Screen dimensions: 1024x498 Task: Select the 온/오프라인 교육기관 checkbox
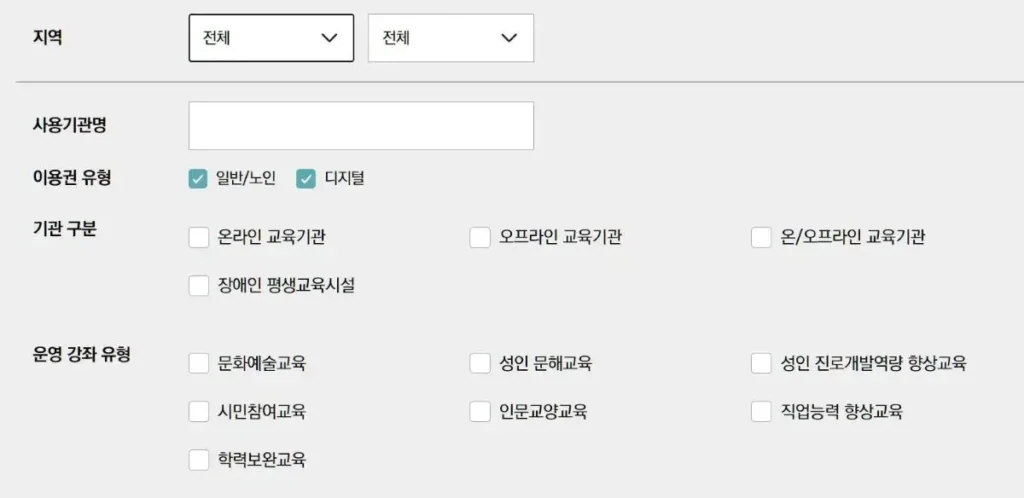pos(762,237)
